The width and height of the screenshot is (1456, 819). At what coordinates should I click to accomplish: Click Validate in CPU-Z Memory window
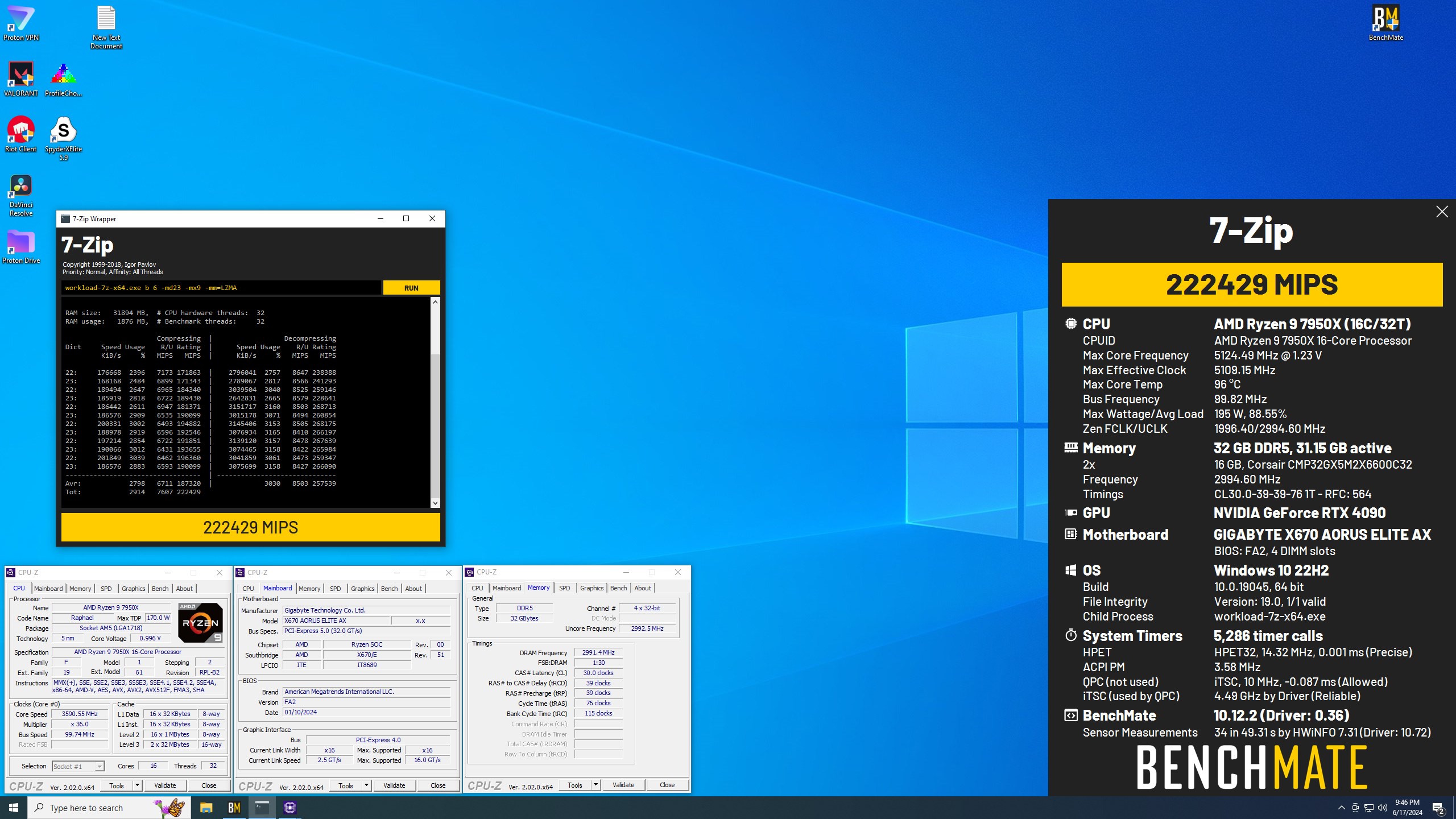click(x=623, y=785)
